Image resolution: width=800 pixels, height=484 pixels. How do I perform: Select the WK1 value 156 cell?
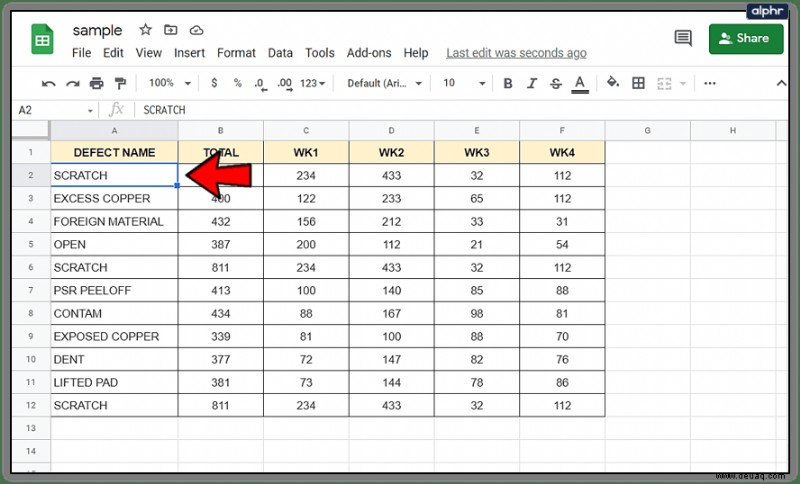coord(306,221)
